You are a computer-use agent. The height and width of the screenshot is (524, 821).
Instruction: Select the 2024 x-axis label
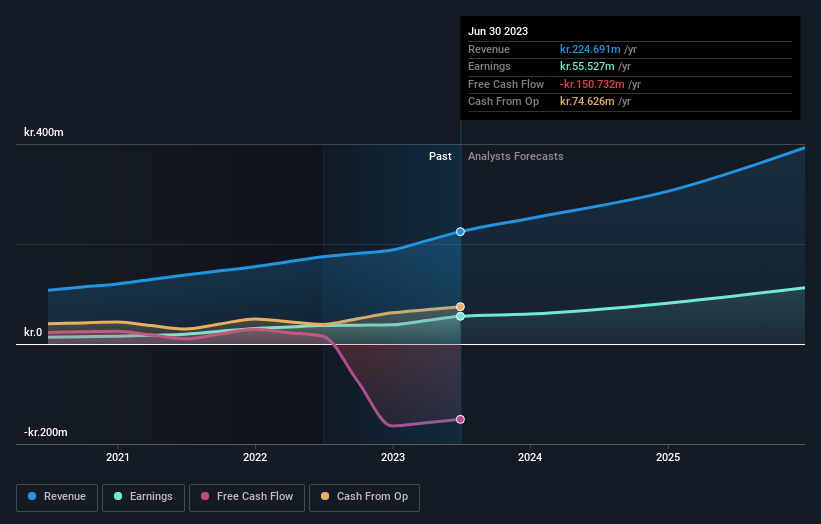tap(530, 457)
